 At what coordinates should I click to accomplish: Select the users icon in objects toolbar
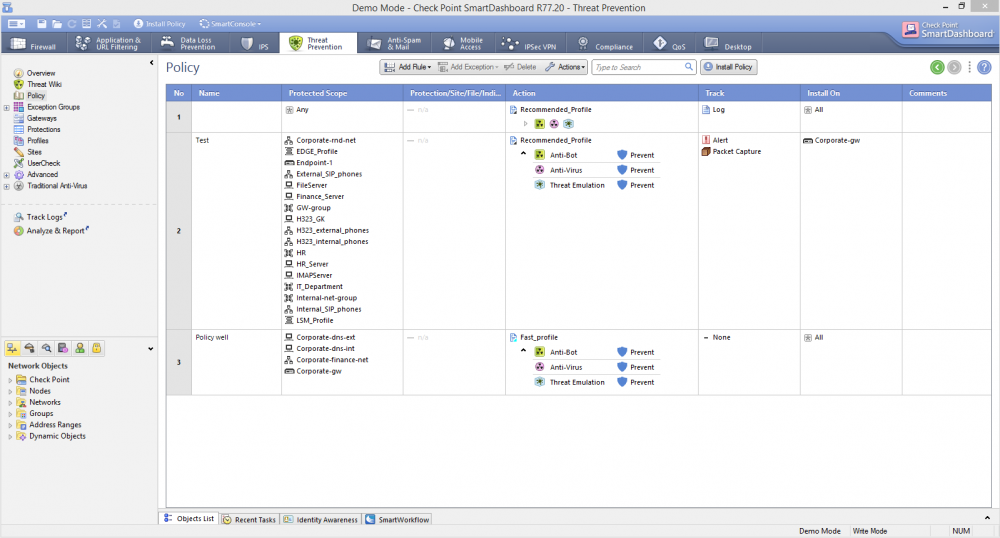tap(80, 348)
